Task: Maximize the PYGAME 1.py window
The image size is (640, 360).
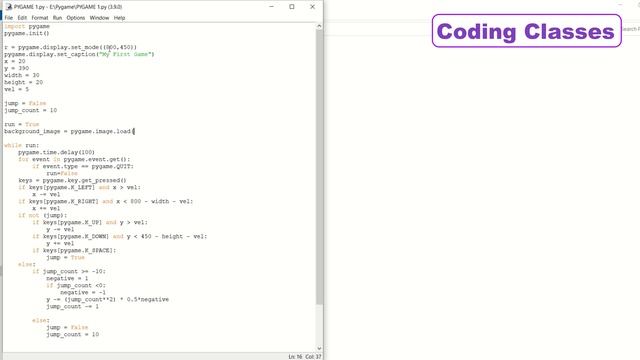Action: (x=292, y=7)
